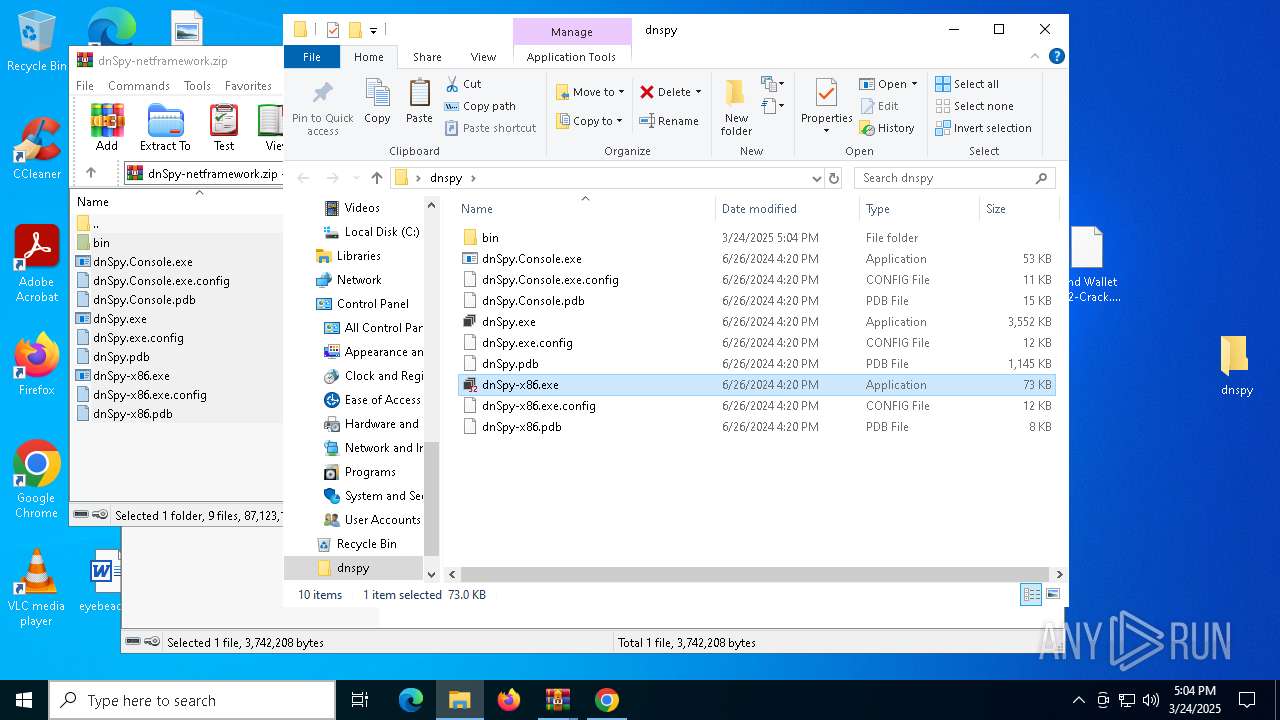
Task: Switch to Large icons view toggle
Action: 1053,594
